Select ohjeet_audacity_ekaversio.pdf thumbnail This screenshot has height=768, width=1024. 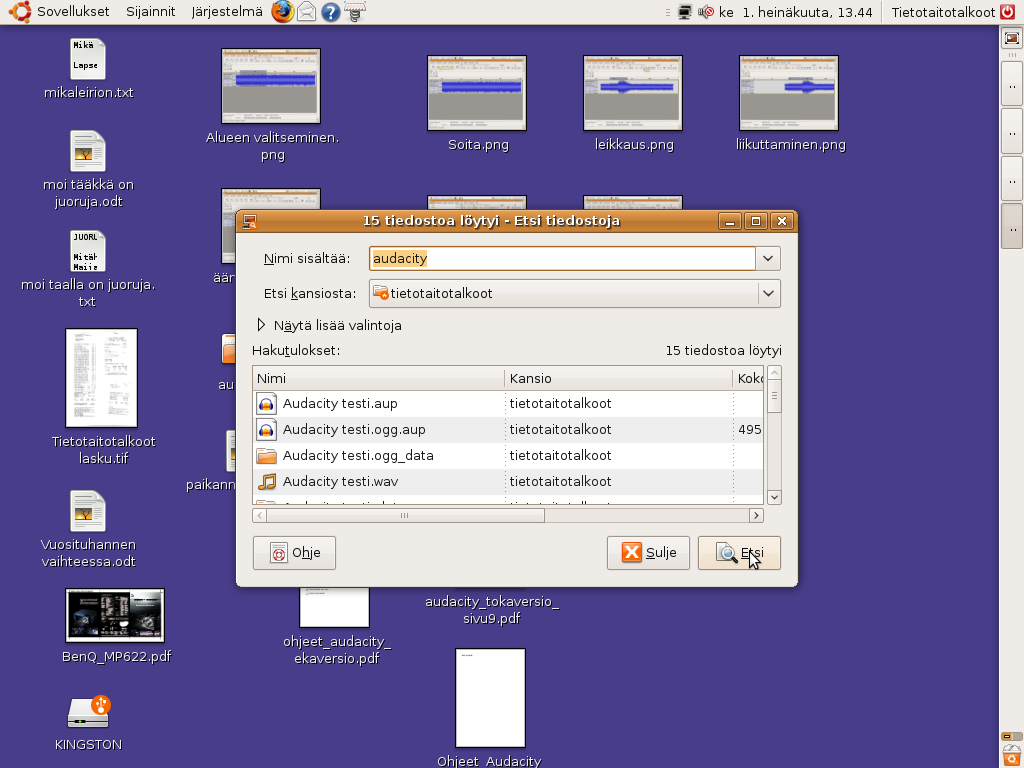(x=334, y=607)
